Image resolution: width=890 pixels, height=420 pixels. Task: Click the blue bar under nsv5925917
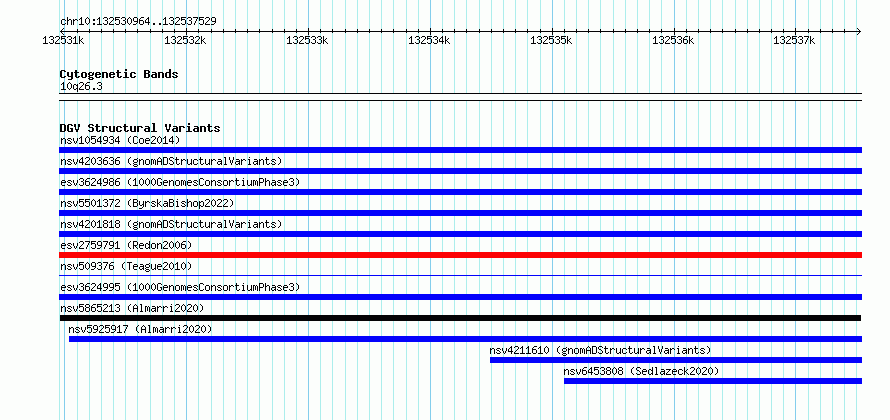(x=465, y=339)
